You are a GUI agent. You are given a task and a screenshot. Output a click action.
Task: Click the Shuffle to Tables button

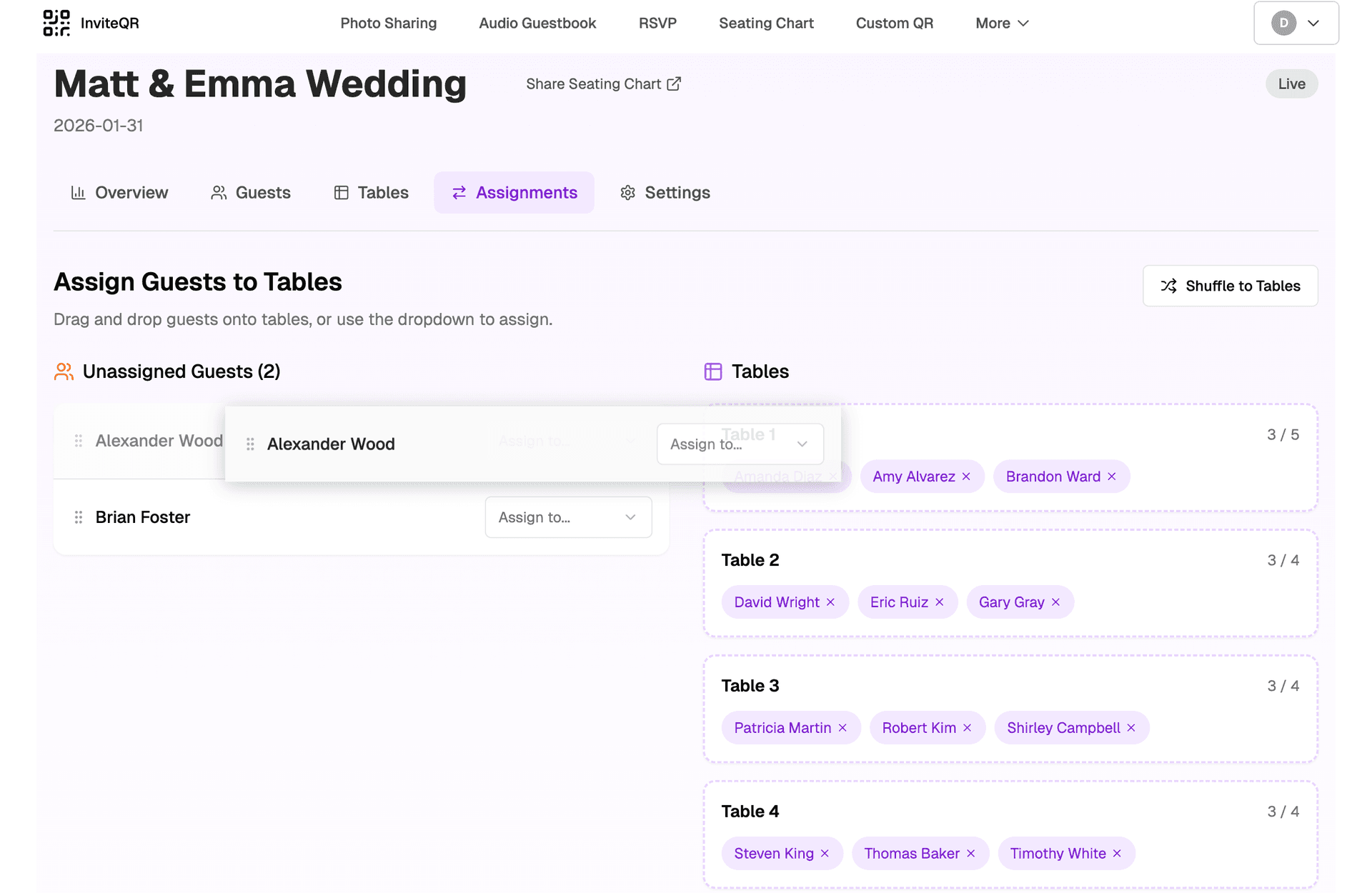1231,286
